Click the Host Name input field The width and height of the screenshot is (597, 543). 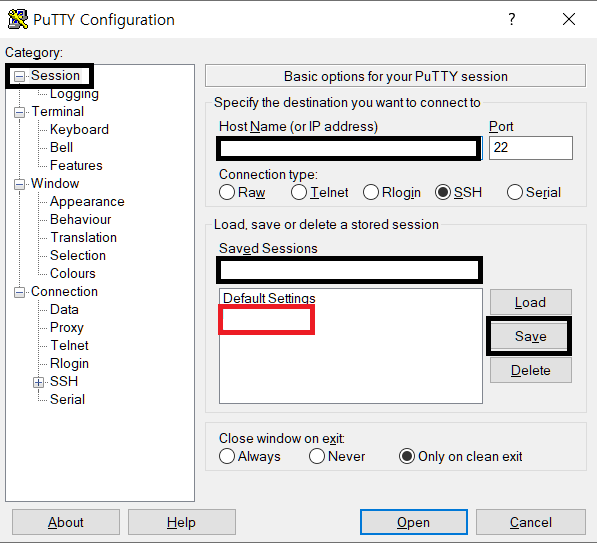[349, 148]
